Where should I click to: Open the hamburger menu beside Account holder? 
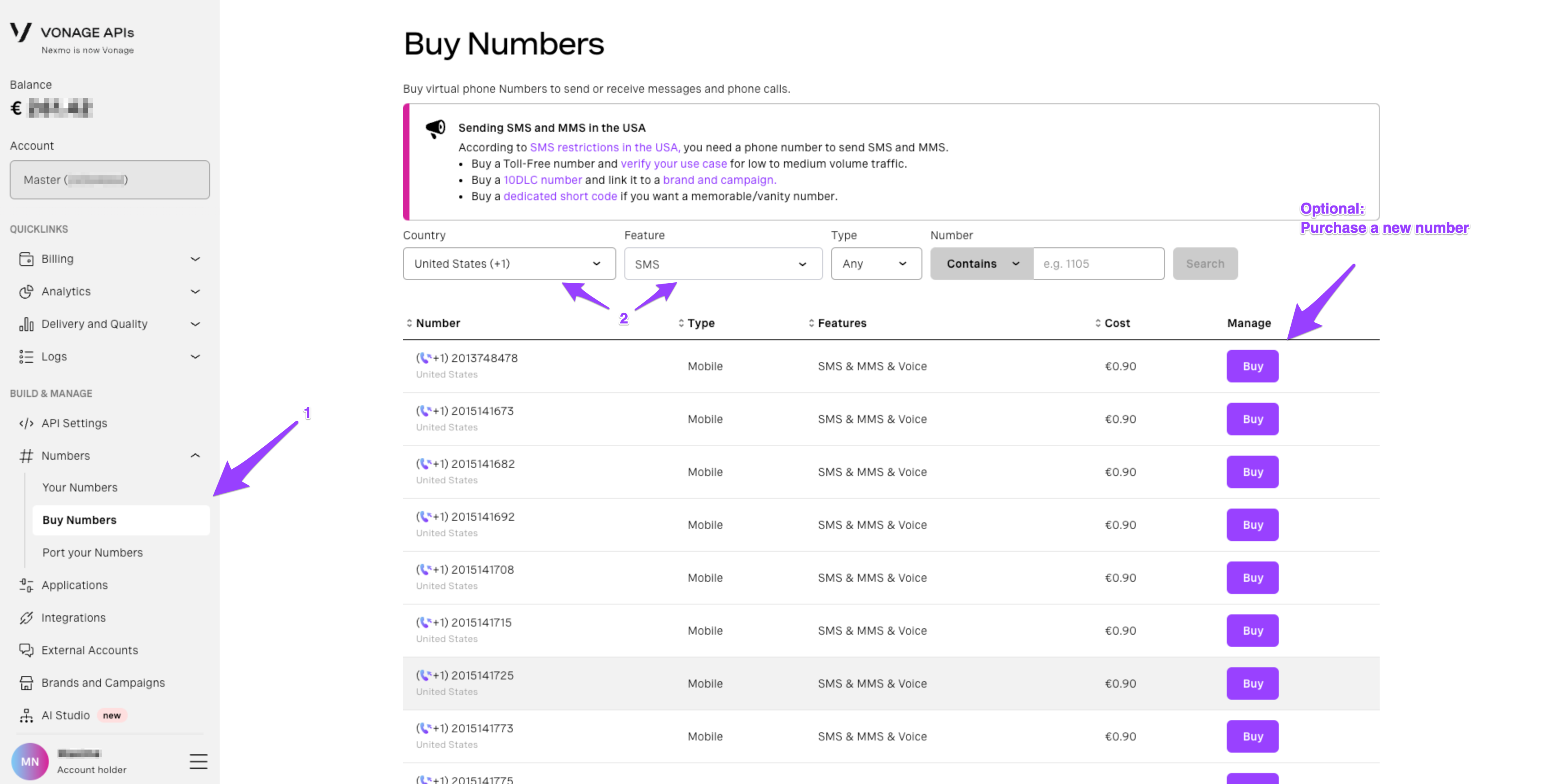coord(198,762)
